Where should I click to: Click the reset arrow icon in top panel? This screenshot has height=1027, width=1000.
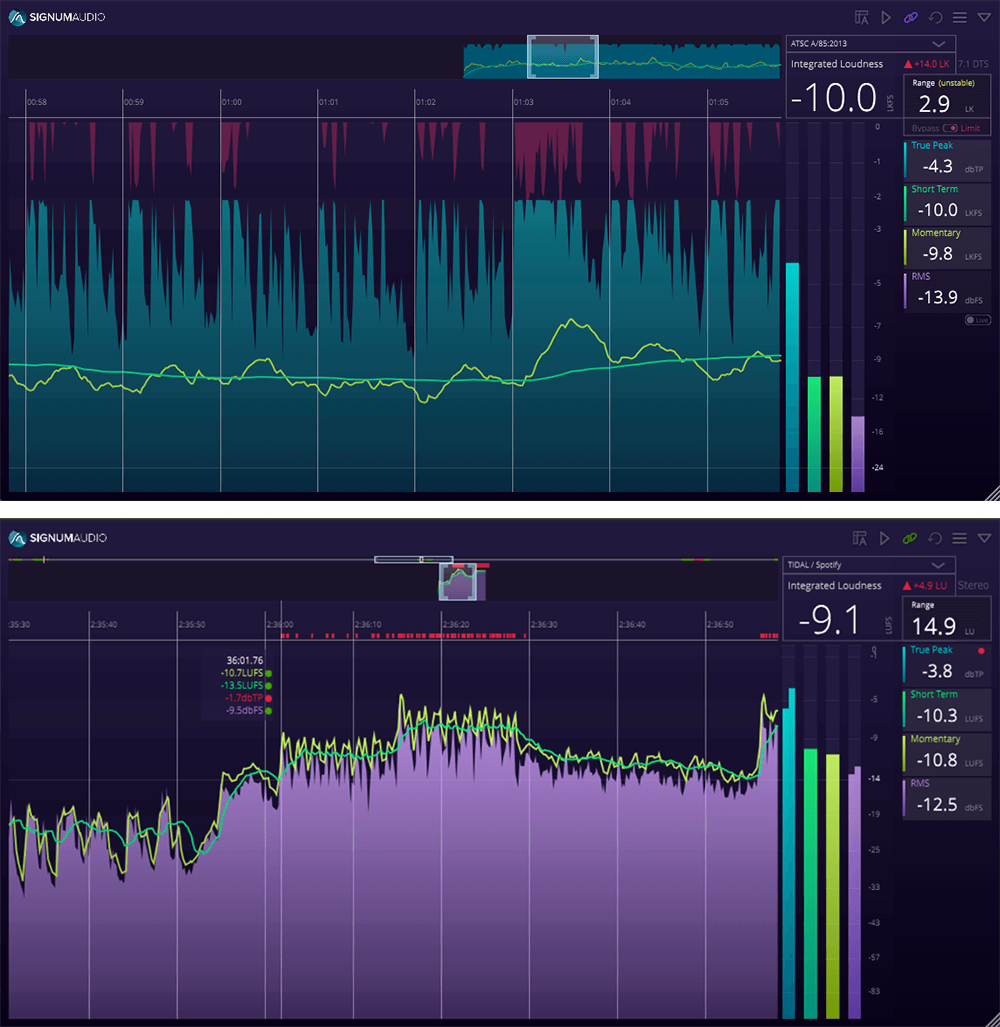click(935, 17)
